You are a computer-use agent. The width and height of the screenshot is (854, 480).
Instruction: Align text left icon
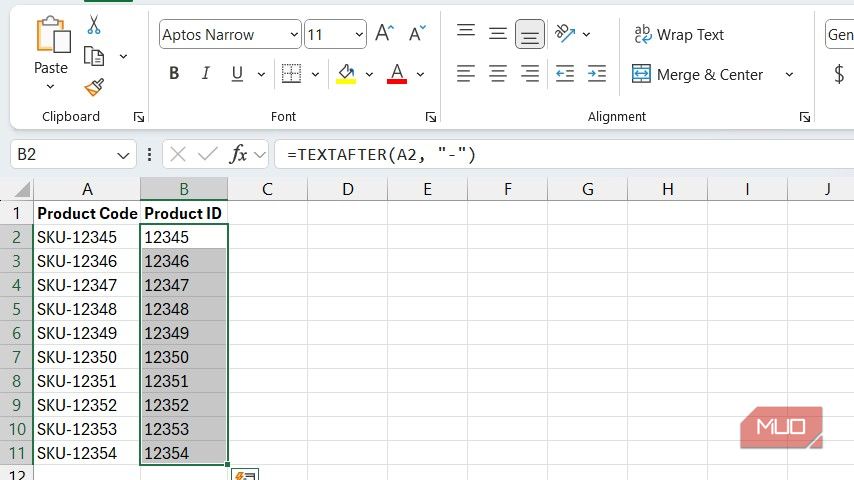[x=466, y=73]
